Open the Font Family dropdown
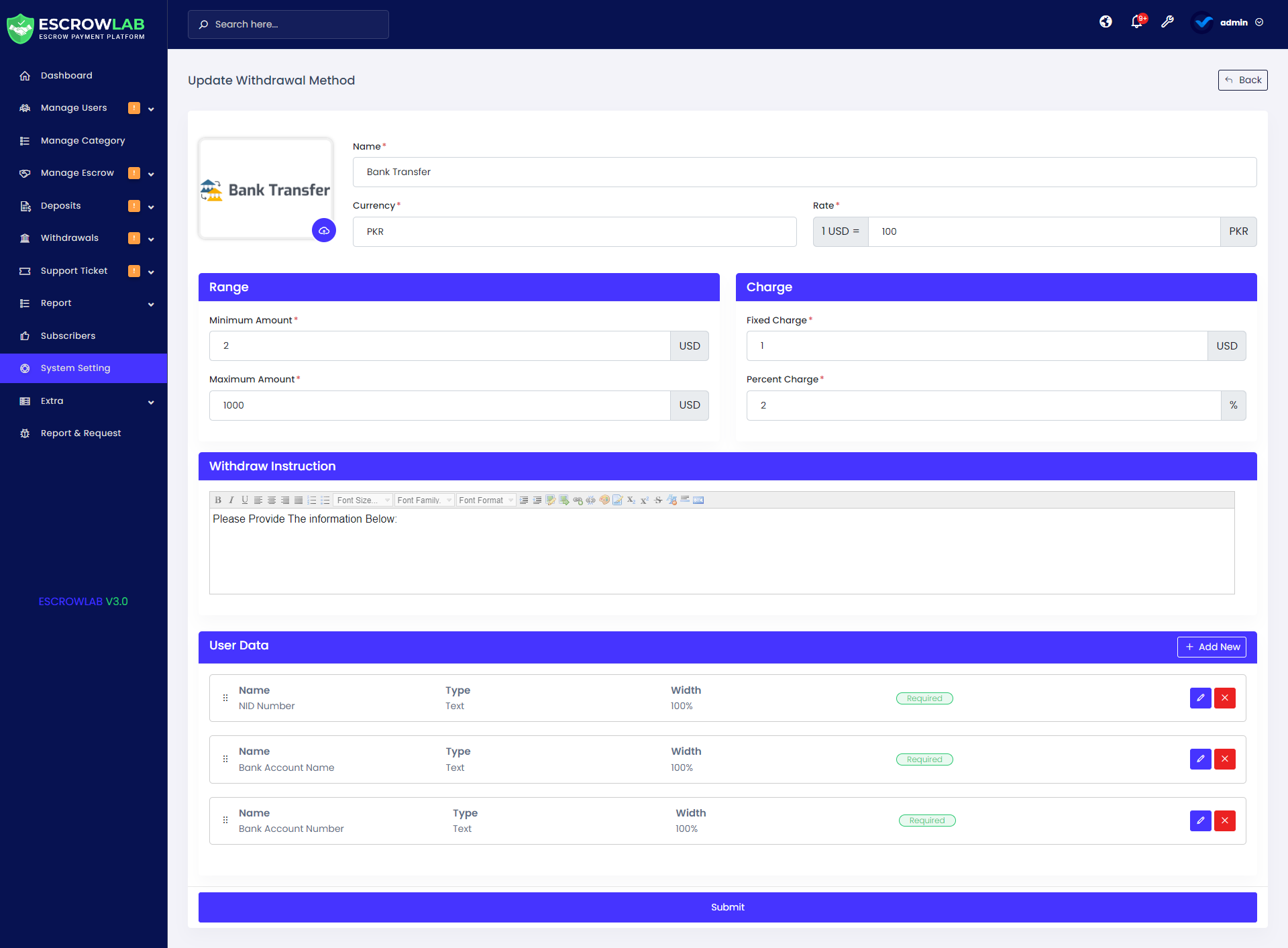The width and height of the screenshot is (1288, 948). [424, 500]
